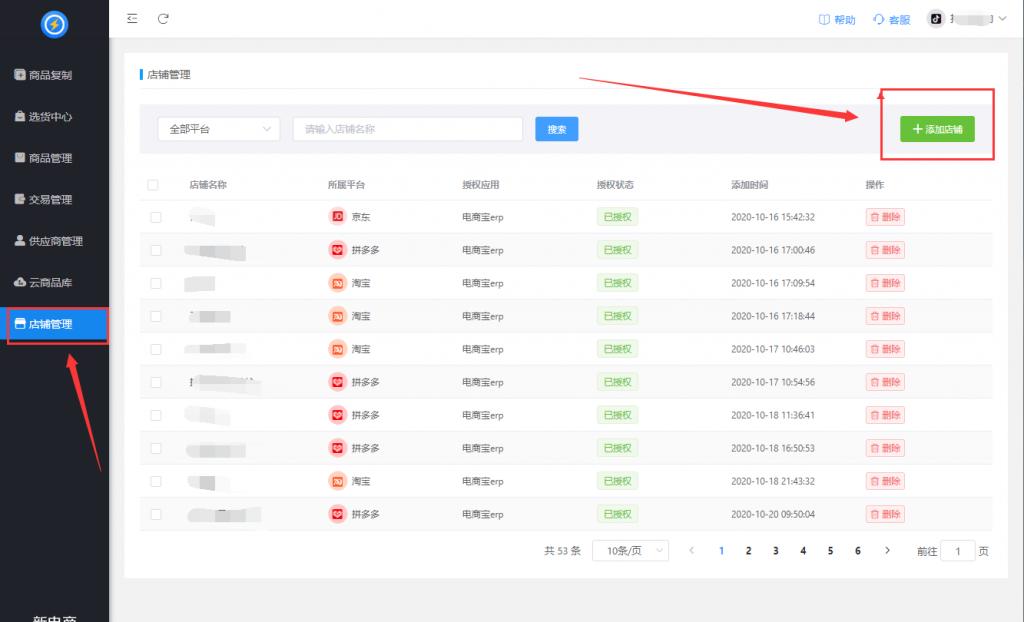
Task: Toggle the select-all checkbox in table header
Action: [153, 185]
